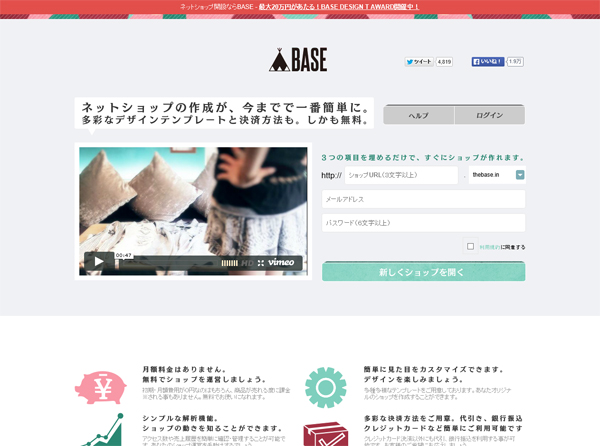The width and height of the screenshot is (600, 446).
Task: Click the shop URL input field
Action: [x=402, y=175]
